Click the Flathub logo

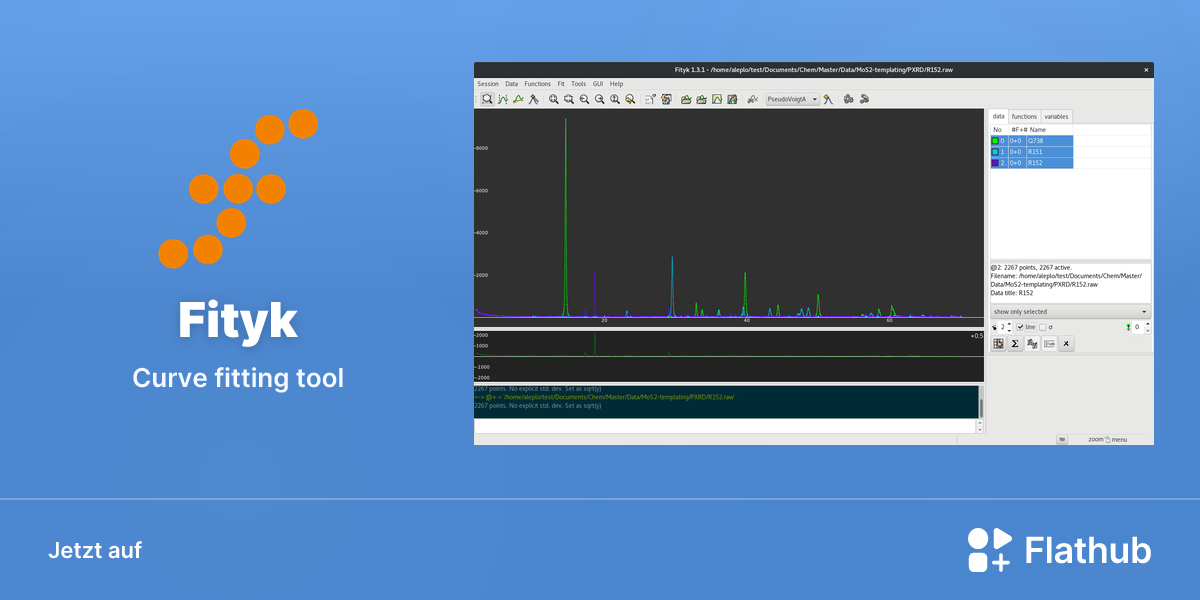(x=1059, y=550)
